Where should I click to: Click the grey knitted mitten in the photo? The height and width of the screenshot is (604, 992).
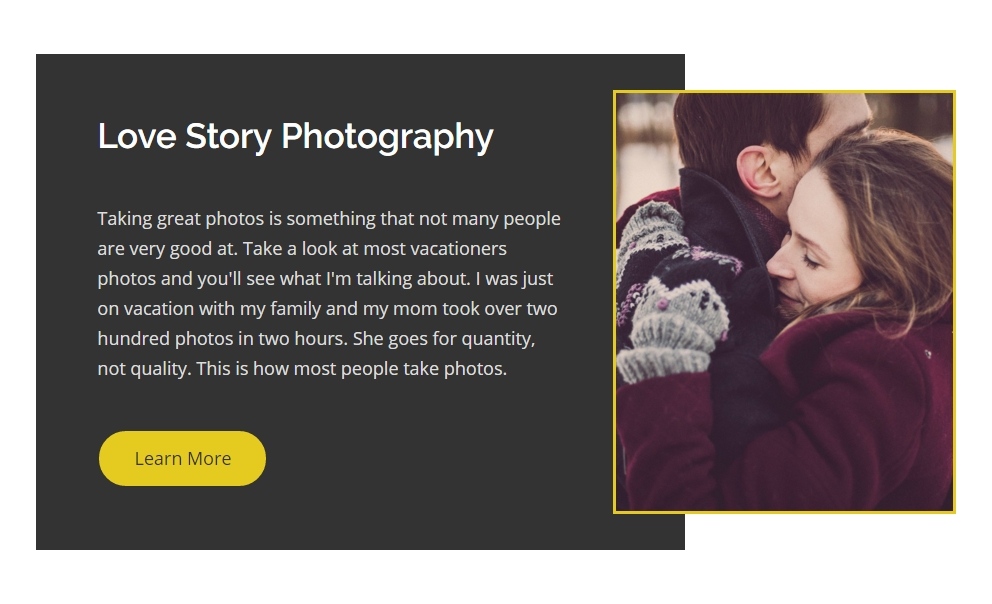click(x=671, y=320)
